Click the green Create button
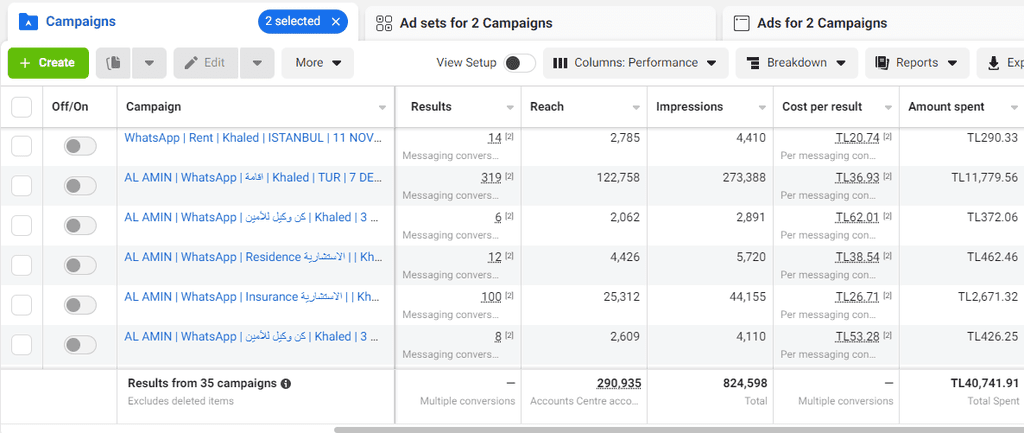The image size is (1024, 433). click(x=48, y=63)
